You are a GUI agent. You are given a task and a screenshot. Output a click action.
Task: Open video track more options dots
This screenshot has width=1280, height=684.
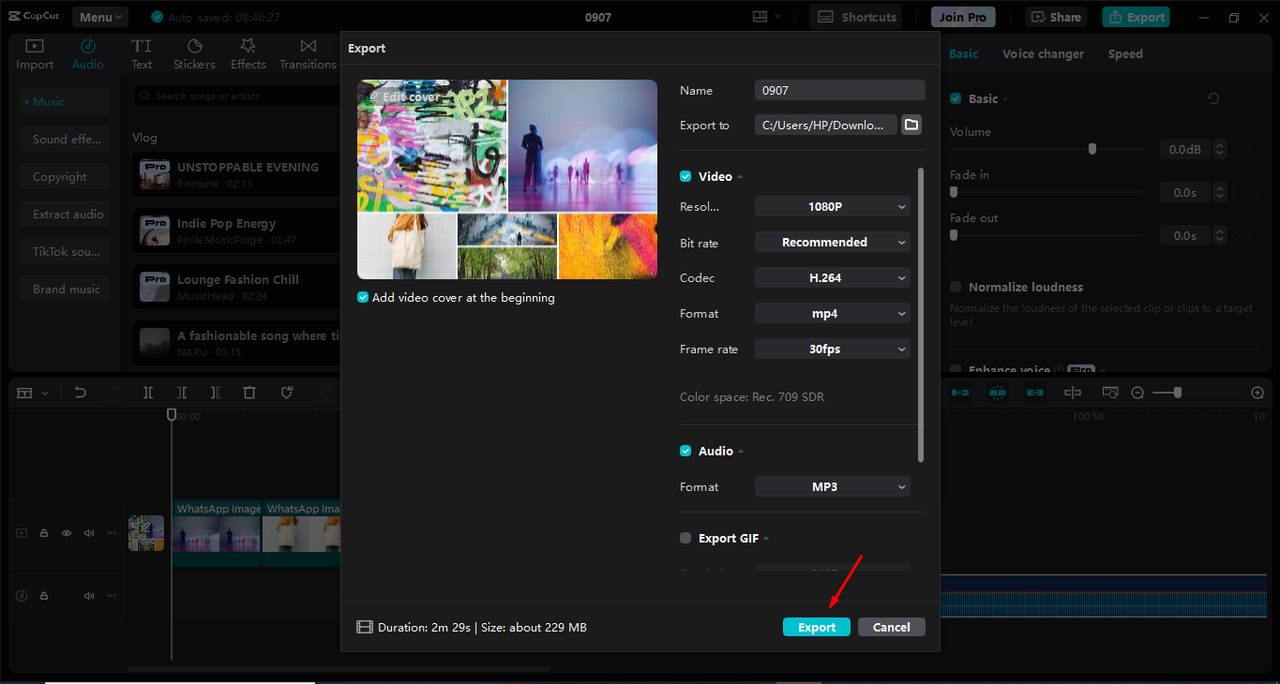[x=111, y=533]
